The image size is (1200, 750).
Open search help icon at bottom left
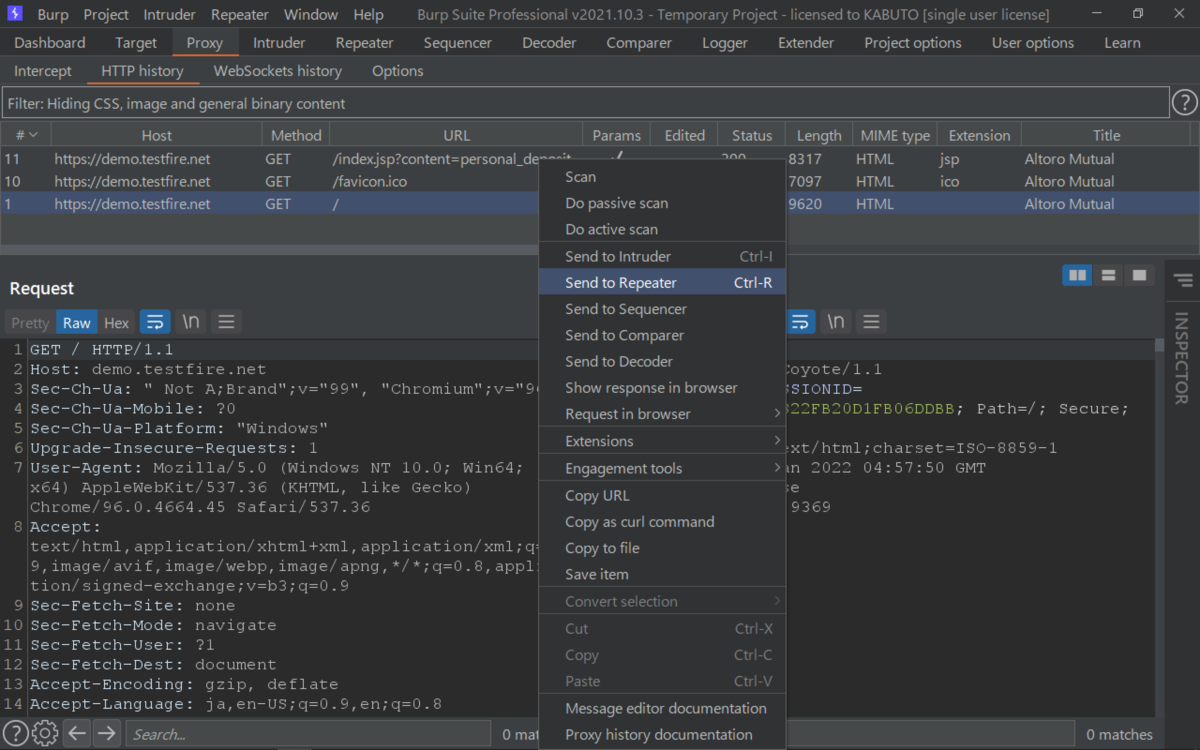pos(15,734)
